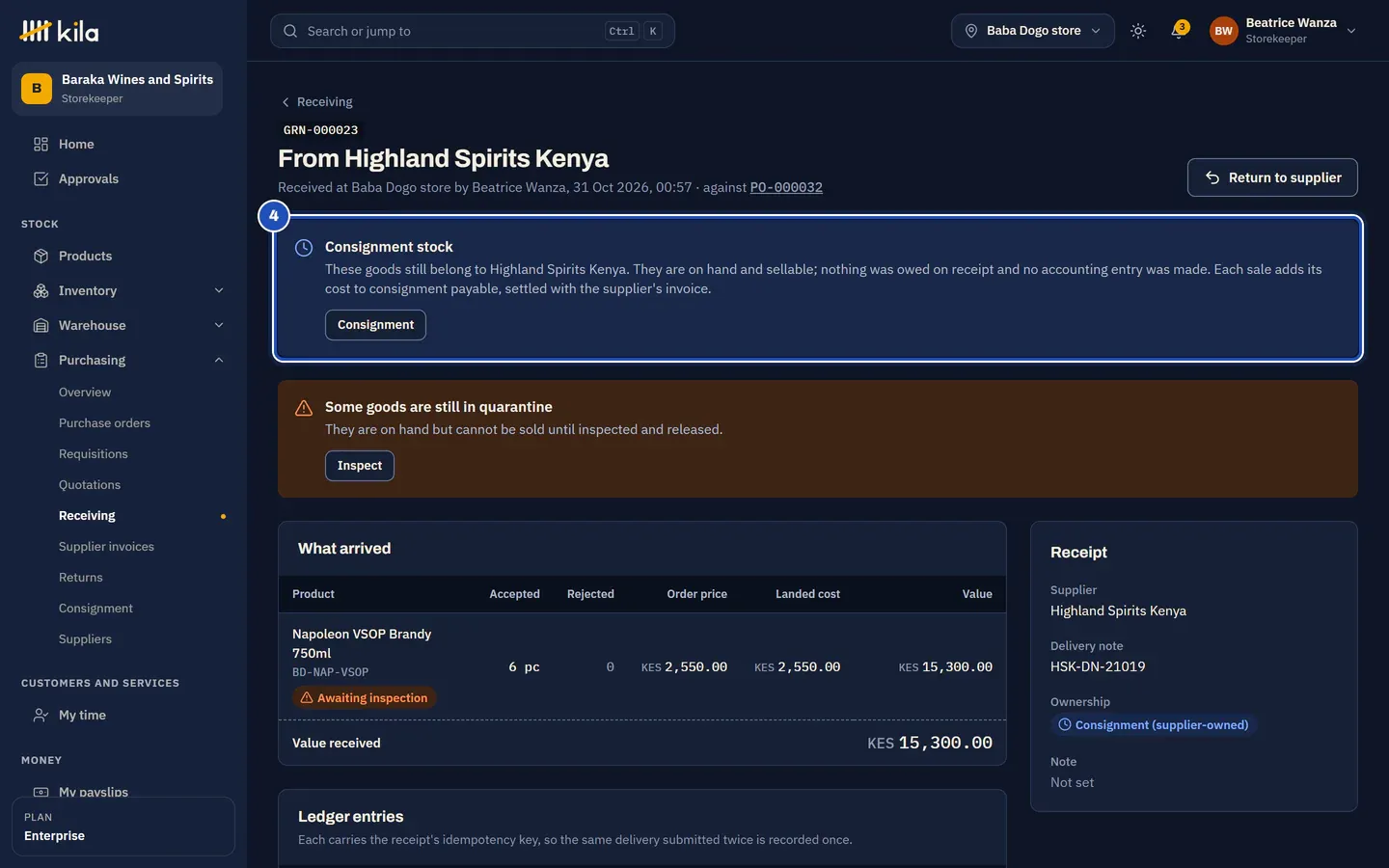Image resolution: width=1389 pixels, height=868 pixels.
Task: Expand the Inventory section
Action: click(219, 290)
